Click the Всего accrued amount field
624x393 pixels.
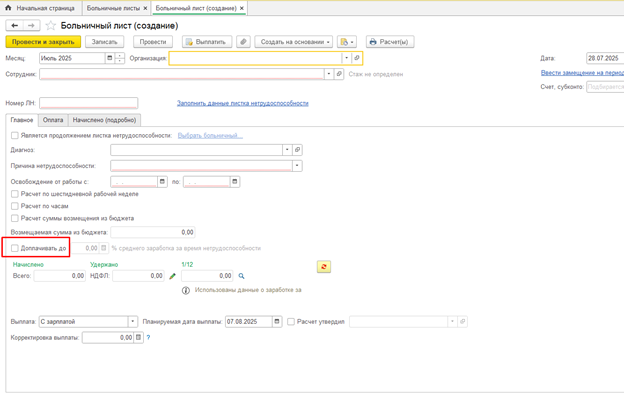click(x=59, y=276)
